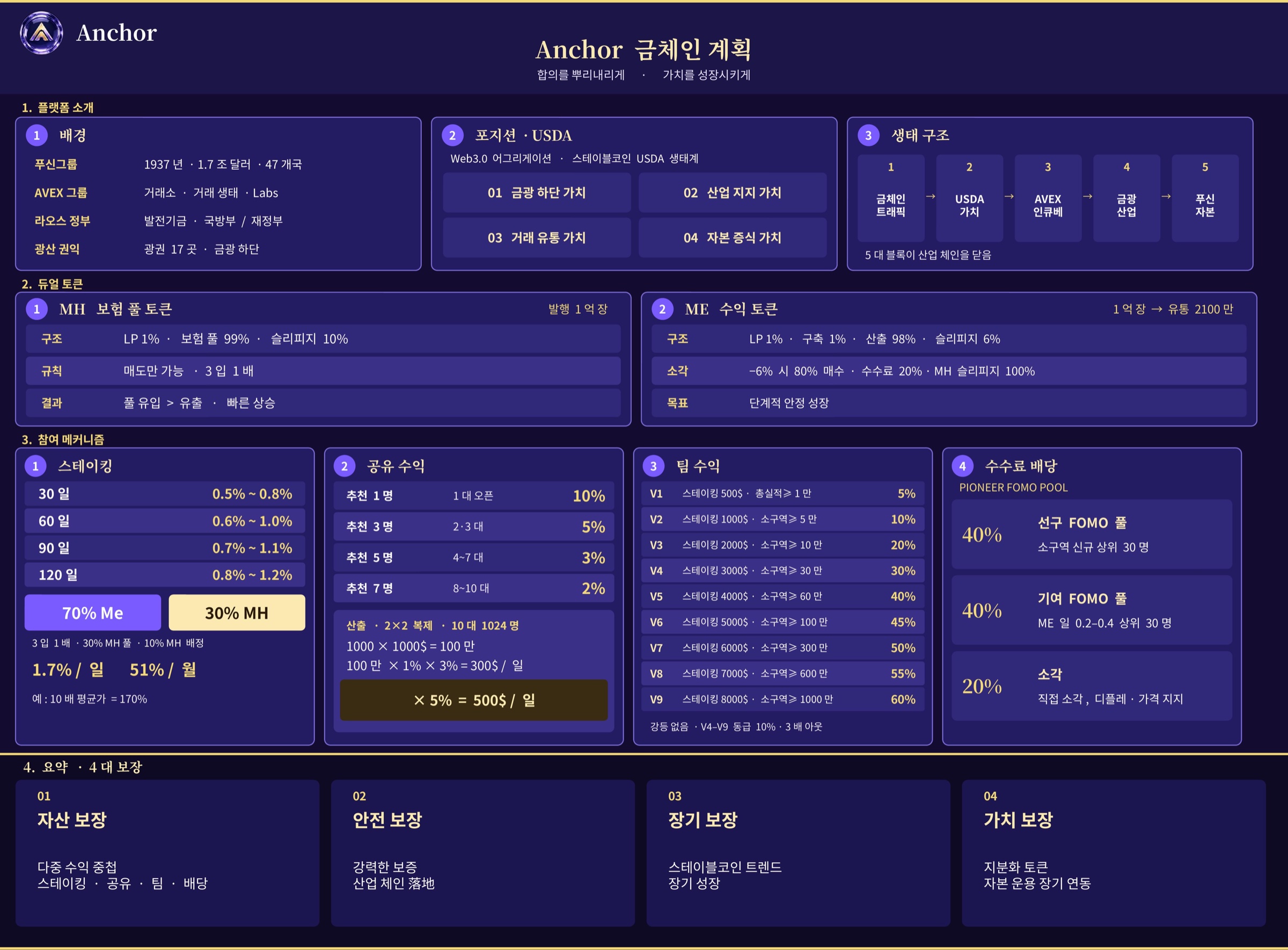Image resolution: width=1288 pixels, height=950 pixels.
Task: Click the badge beside ME 수익 토큰
Action: tap(663, 309)
